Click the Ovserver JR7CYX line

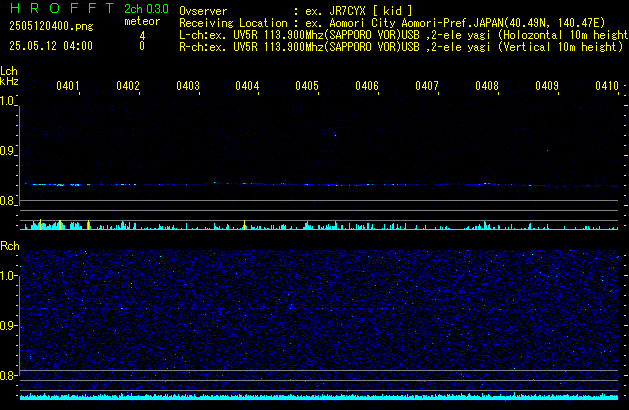click(296, 11)
